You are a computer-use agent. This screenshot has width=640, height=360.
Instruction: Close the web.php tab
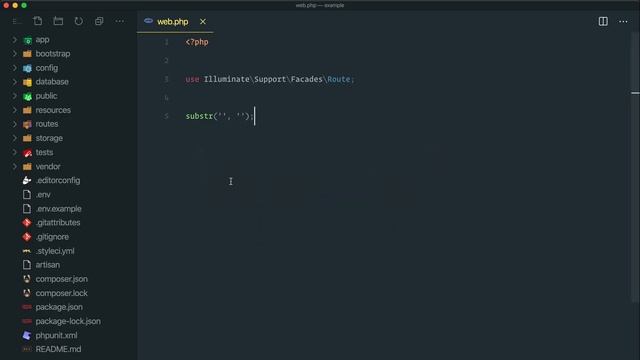[x=203, y=22]
